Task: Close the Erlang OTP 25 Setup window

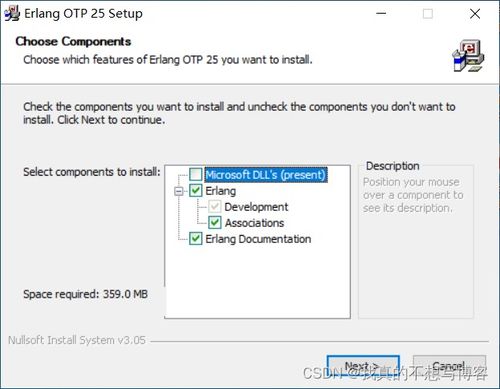Action: pyautogui.click(x=475, y=14)
